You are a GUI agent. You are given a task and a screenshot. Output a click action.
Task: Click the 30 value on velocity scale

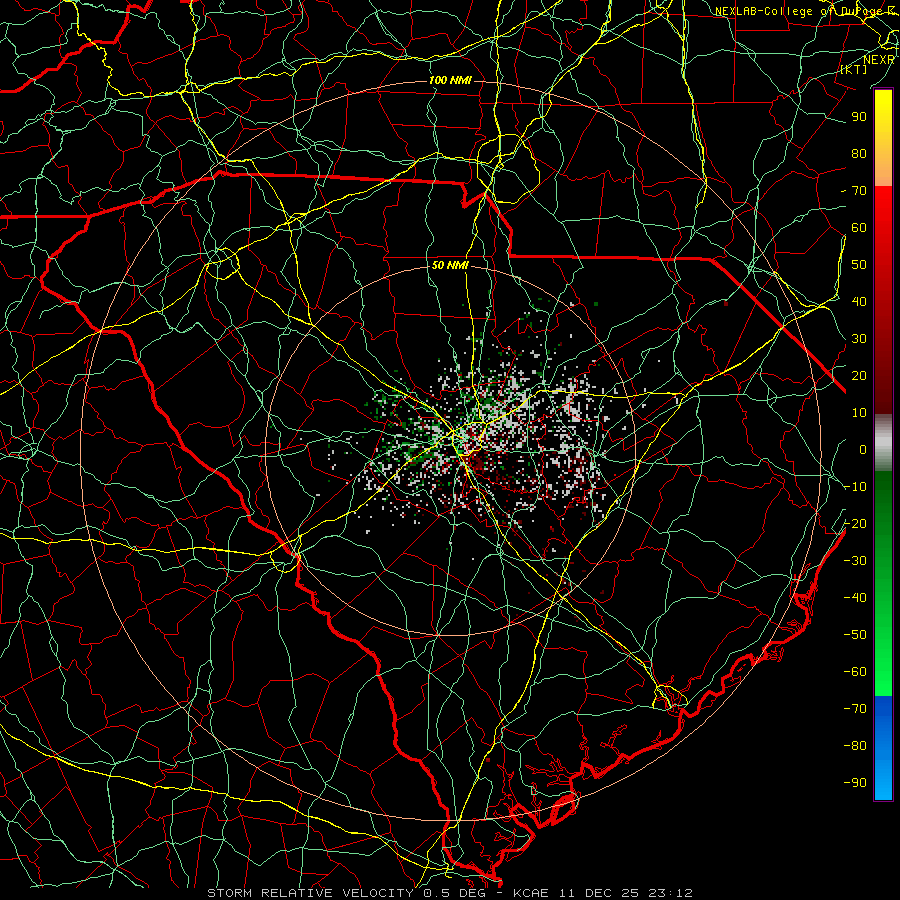click(859, 339)
